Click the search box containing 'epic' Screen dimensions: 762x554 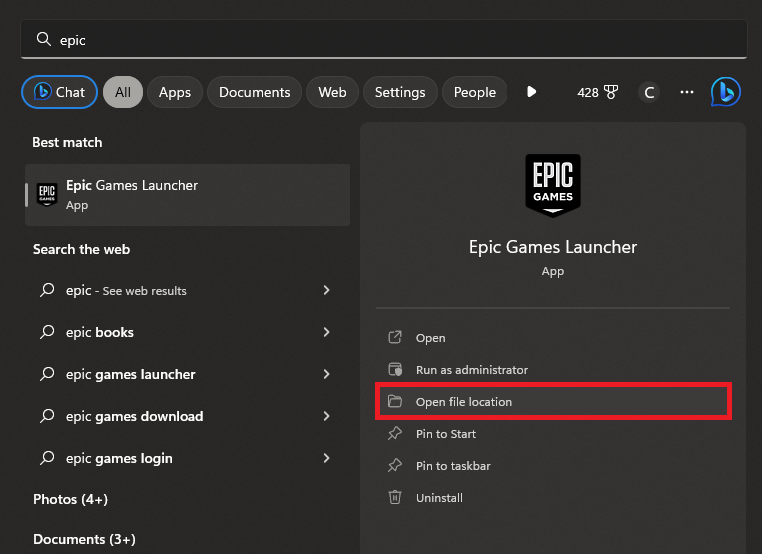(x=383, y=40)
